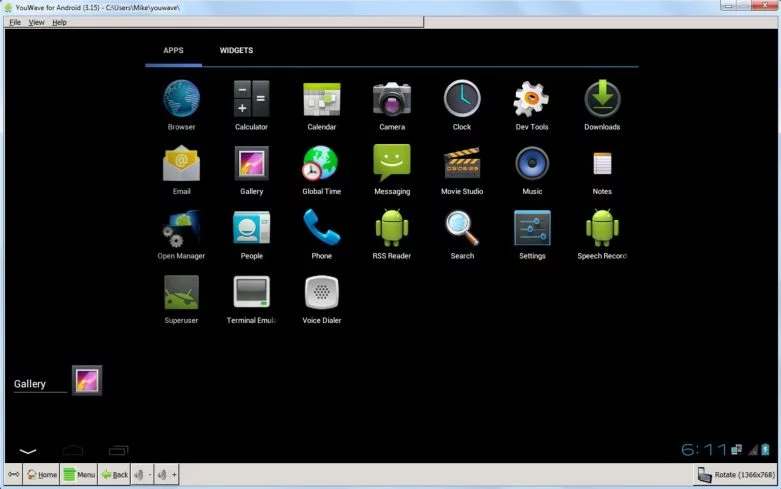The width and height of the screenshot is (781, 489).
Task: Open the Messaging app
Action: coord(392,169)
